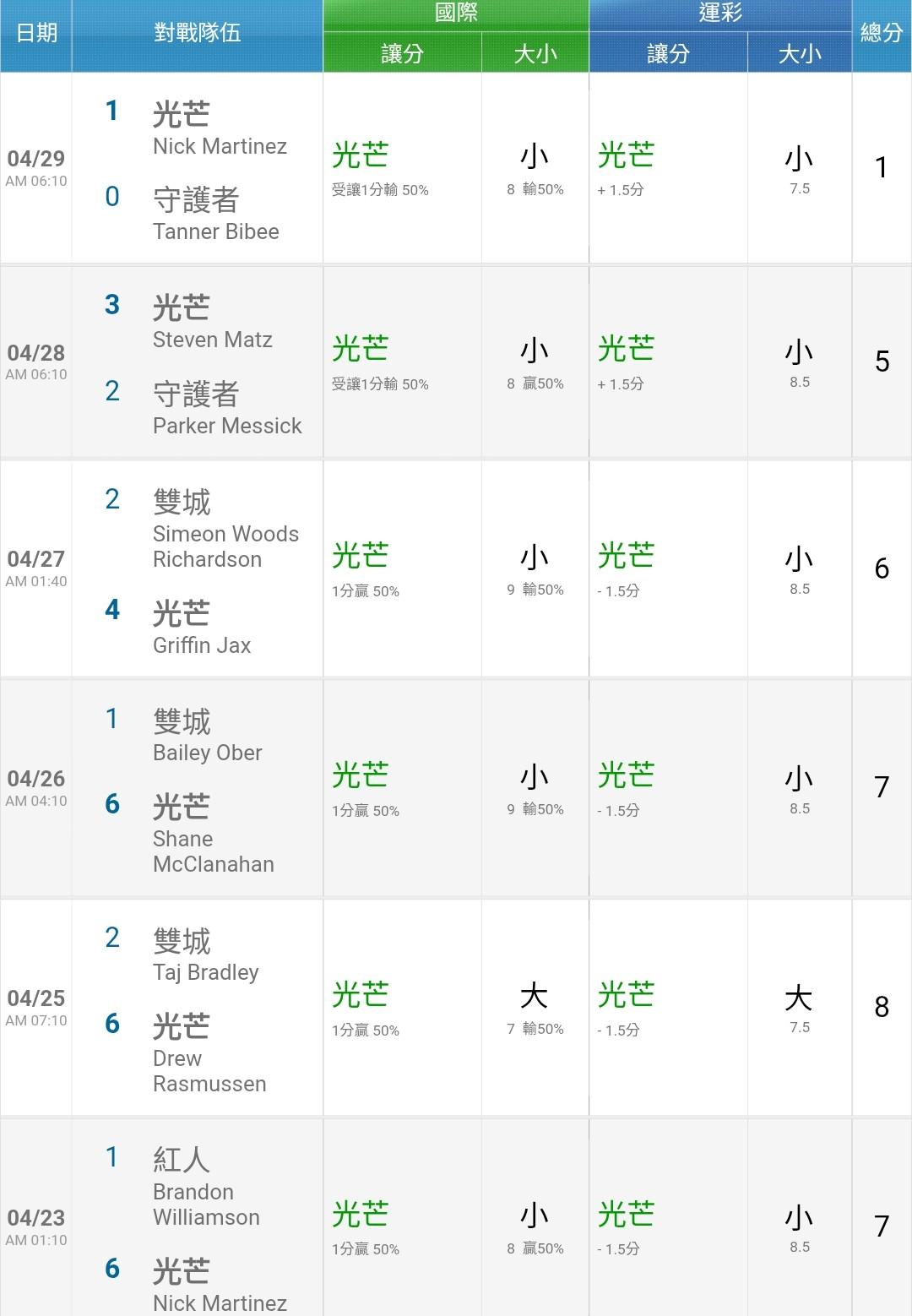Click pitcher Drew Rasmussen

(x=209, y=1071)
